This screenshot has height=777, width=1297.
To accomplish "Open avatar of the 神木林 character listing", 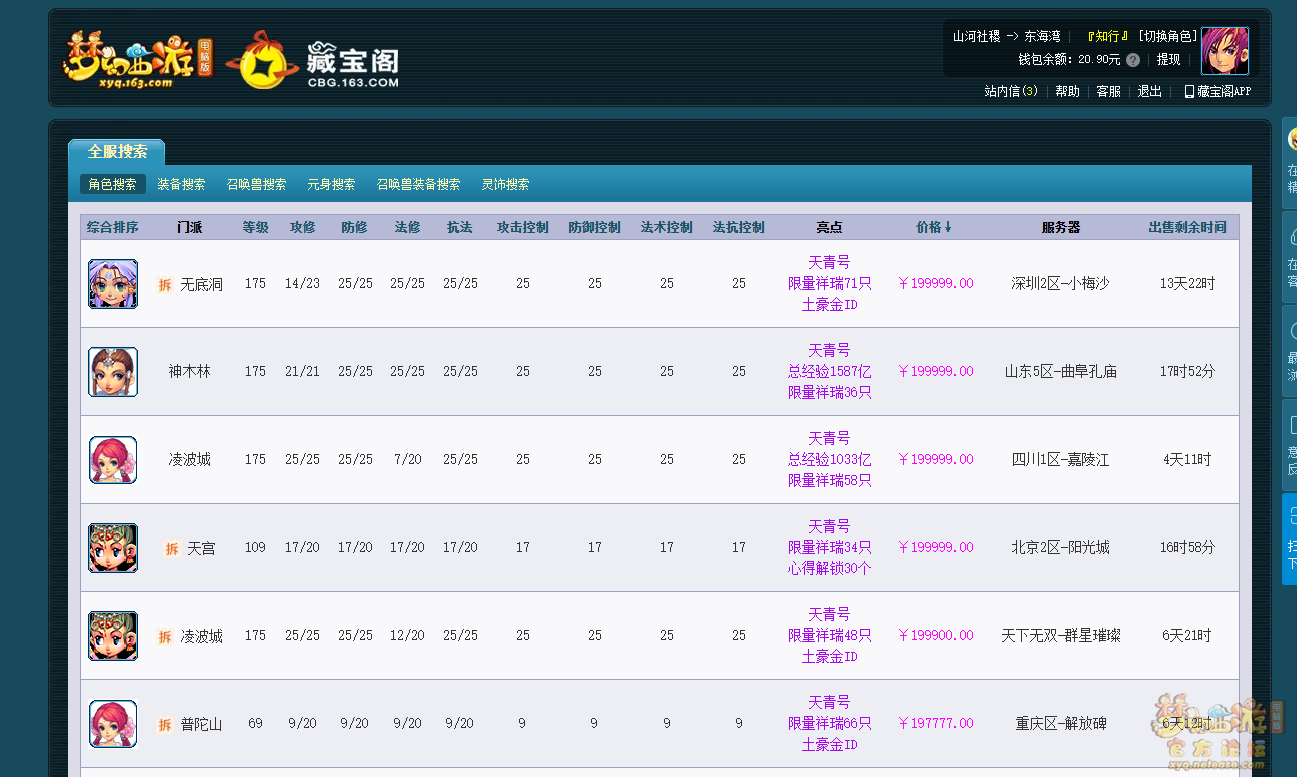I will 113,372.
